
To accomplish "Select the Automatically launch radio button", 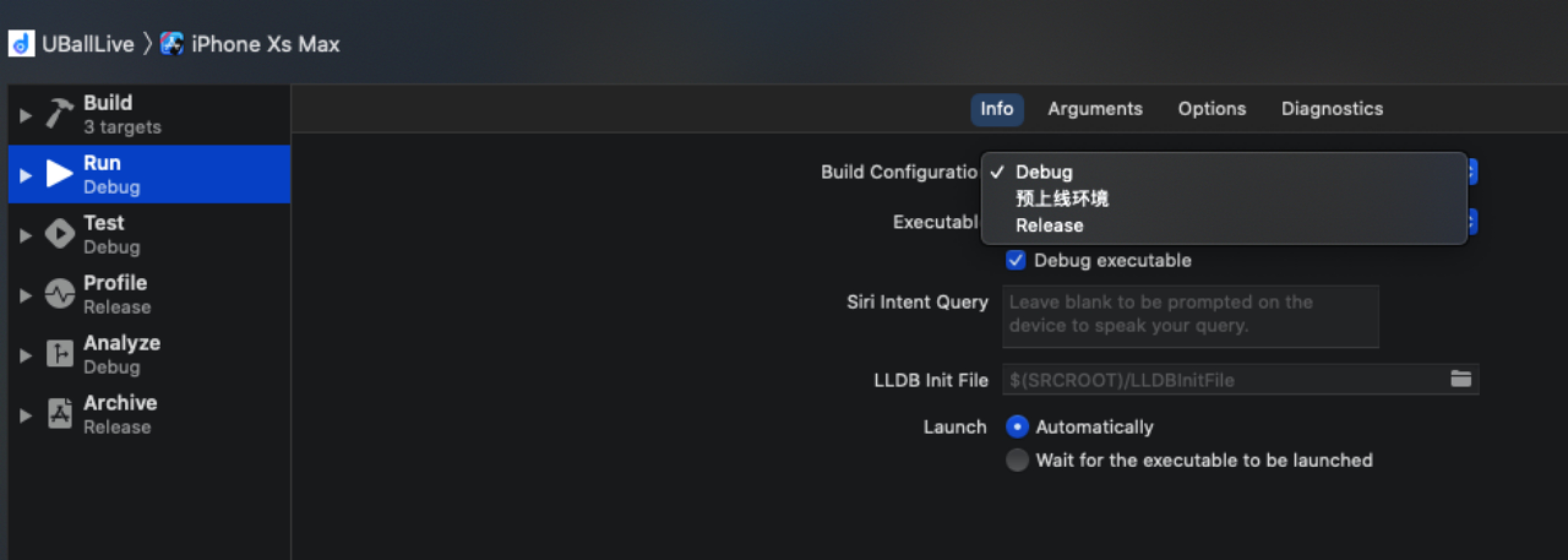I will coord(1017,426).
